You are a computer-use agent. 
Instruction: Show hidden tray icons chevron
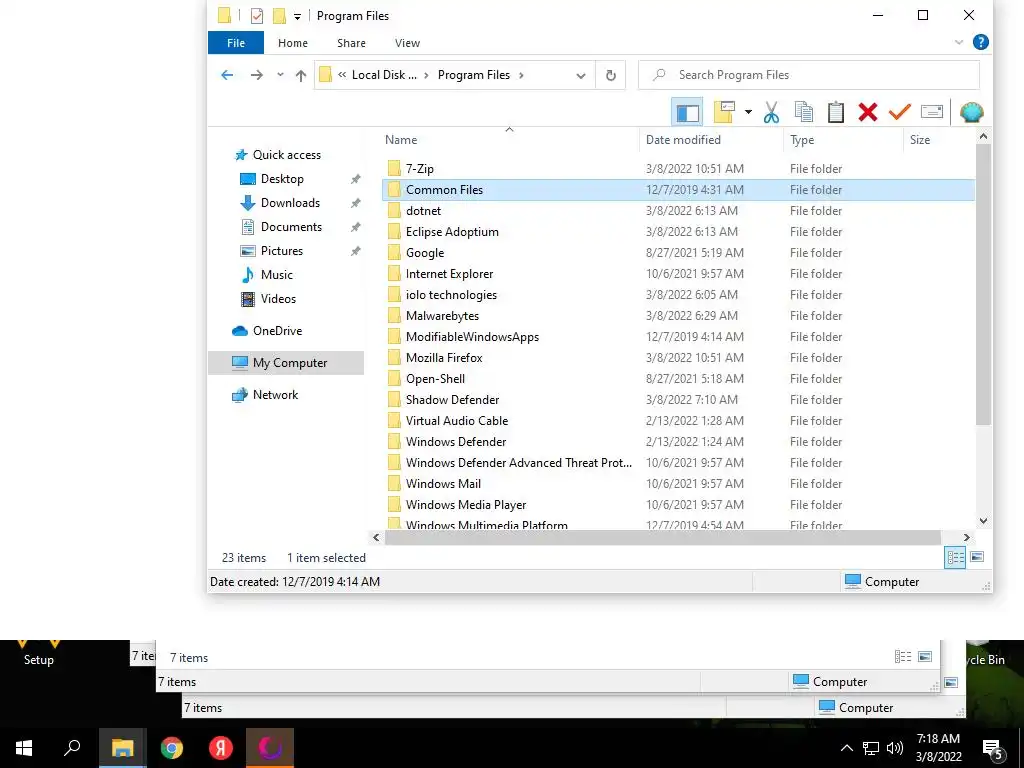846,748
